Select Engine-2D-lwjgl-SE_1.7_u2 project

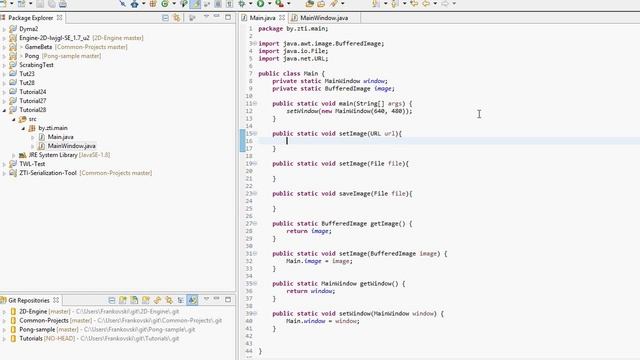click(x=54, y=38)
